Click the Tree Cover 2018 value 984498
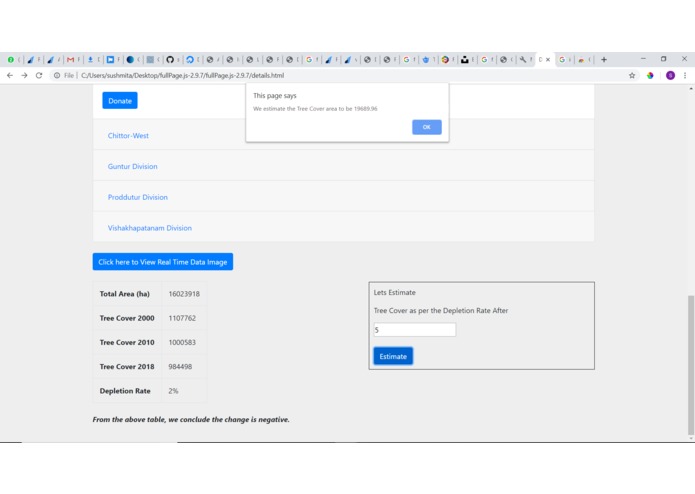Viewport: 695px width, 494px height. [180, 367]
